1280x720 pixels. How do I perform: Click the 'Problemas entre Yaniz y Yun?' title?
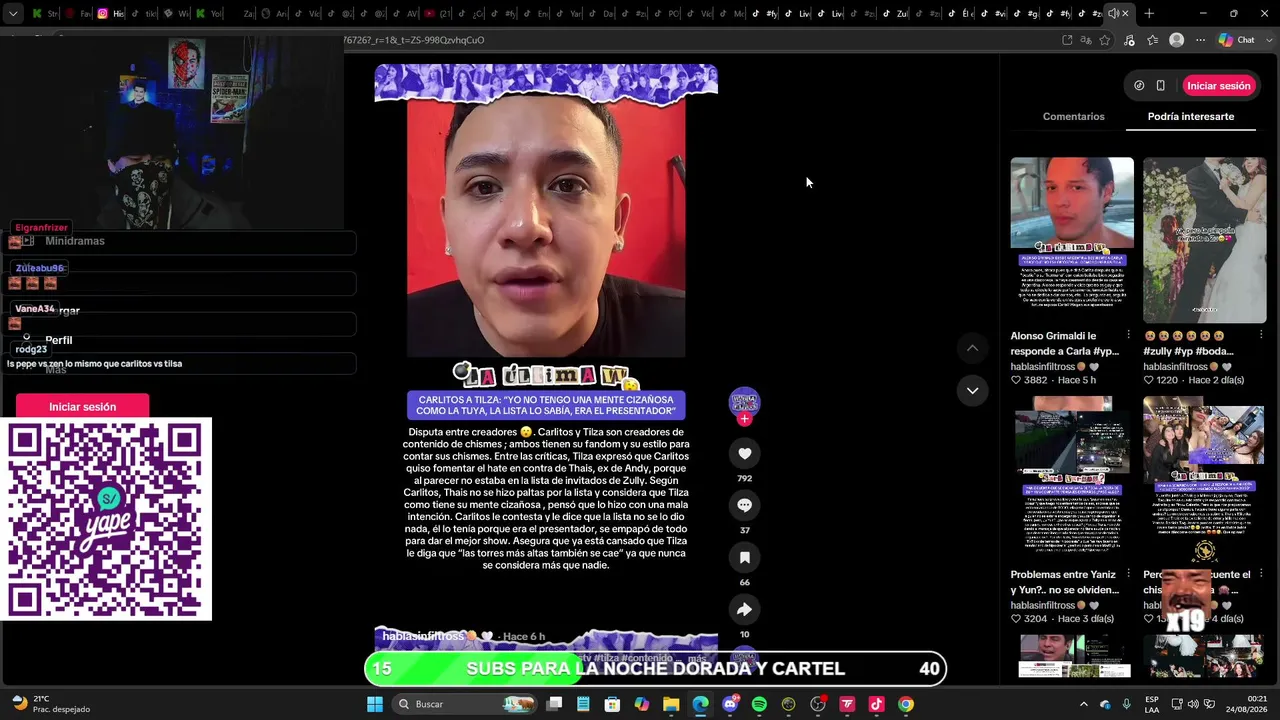click(x=1064, y=582)
